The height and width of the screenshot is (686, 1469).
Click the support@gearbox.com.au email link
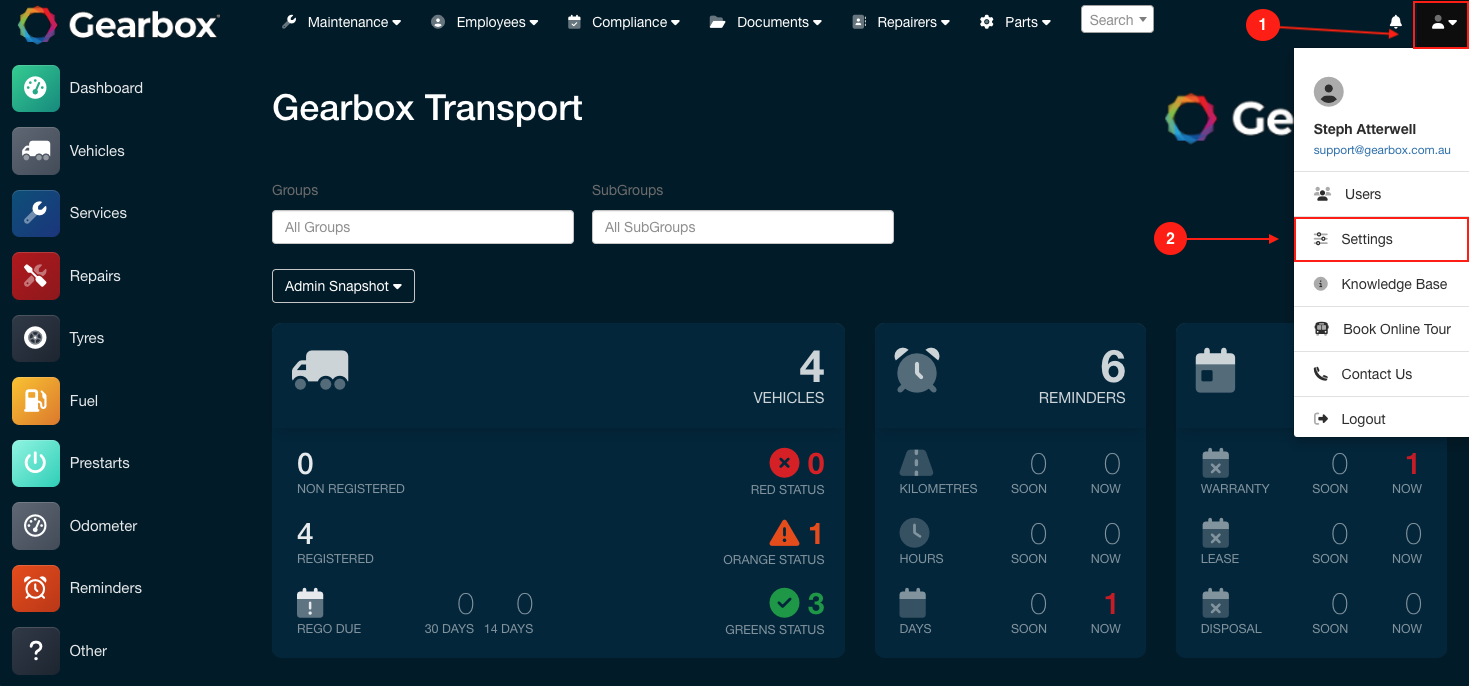pos(1382,150)
